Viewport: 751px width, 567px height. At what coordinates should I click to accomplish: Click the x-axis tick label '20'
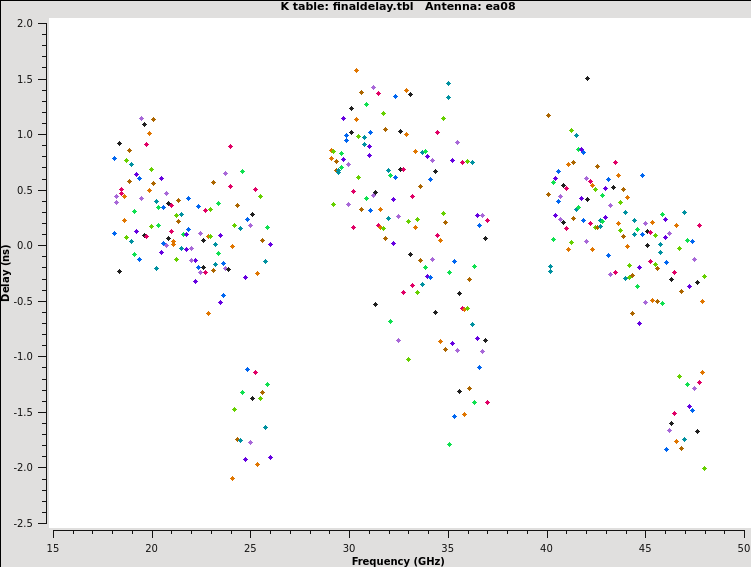pos(152,547)
